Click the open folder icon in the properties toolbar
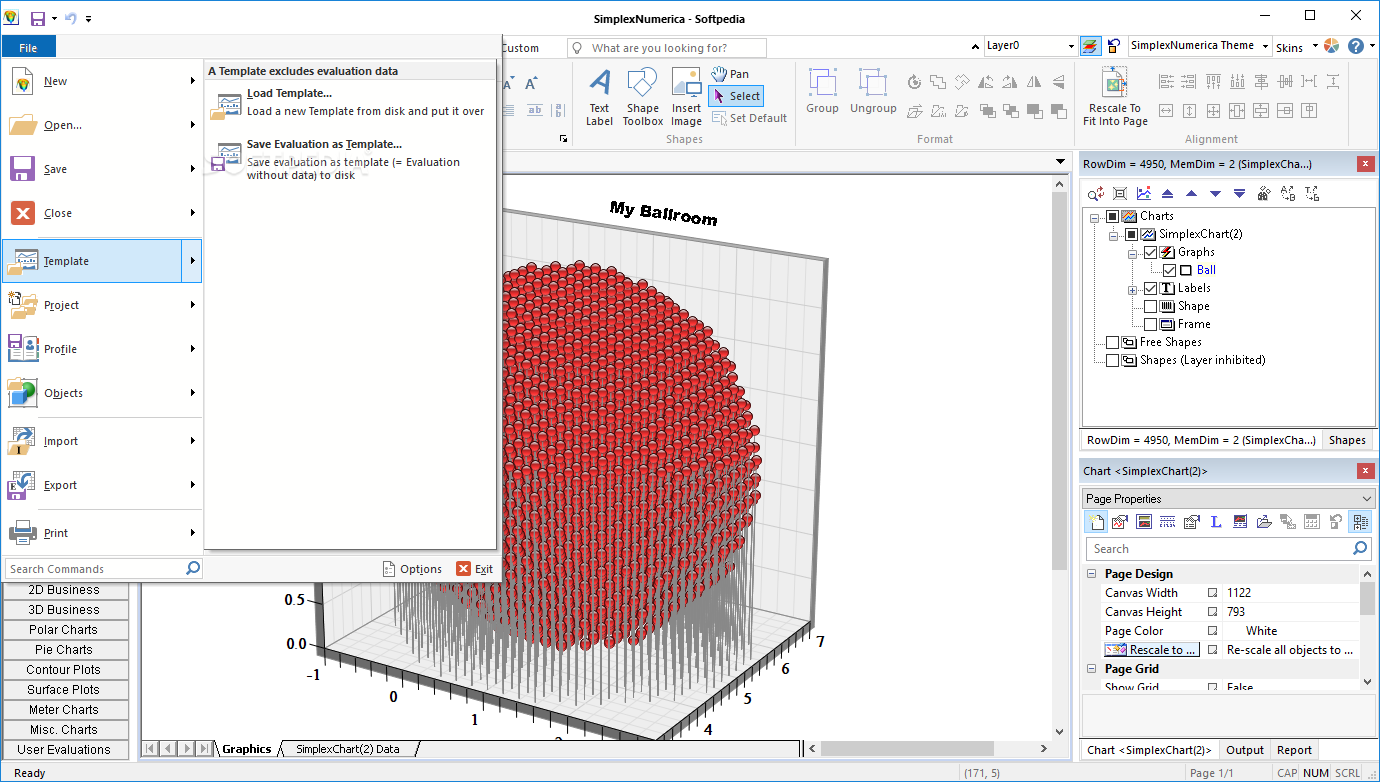The height and width of the screenshot is (782, 1380). [x=1264, y=521]
